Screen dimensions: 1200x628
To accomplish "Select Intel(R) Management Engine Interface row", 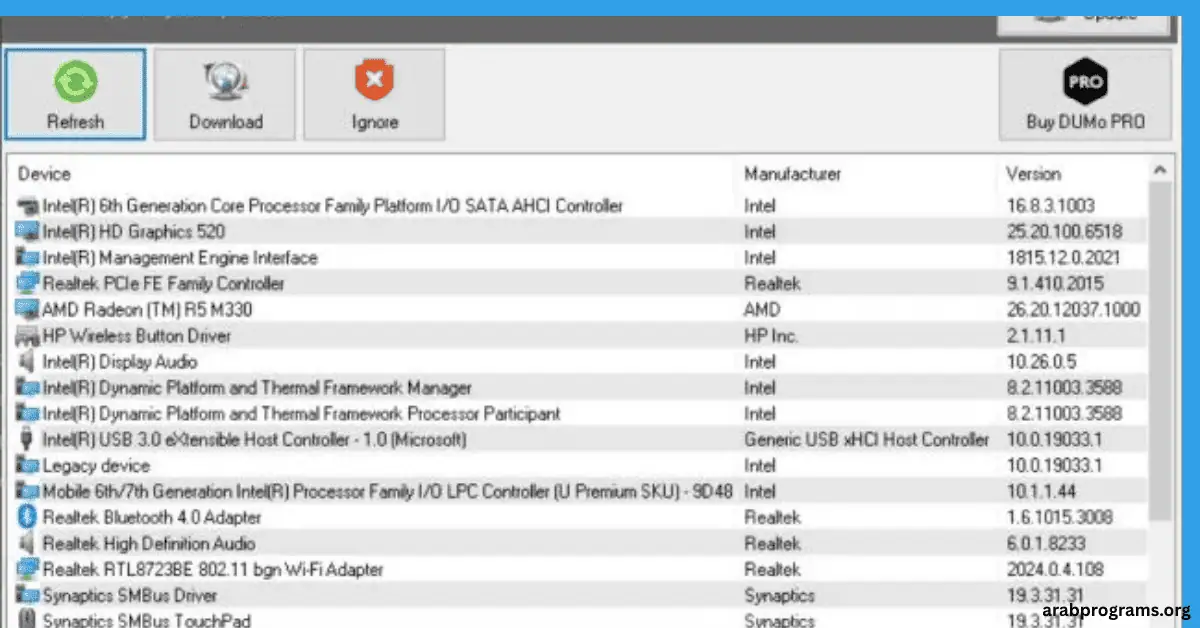I will tap(578, 258).
